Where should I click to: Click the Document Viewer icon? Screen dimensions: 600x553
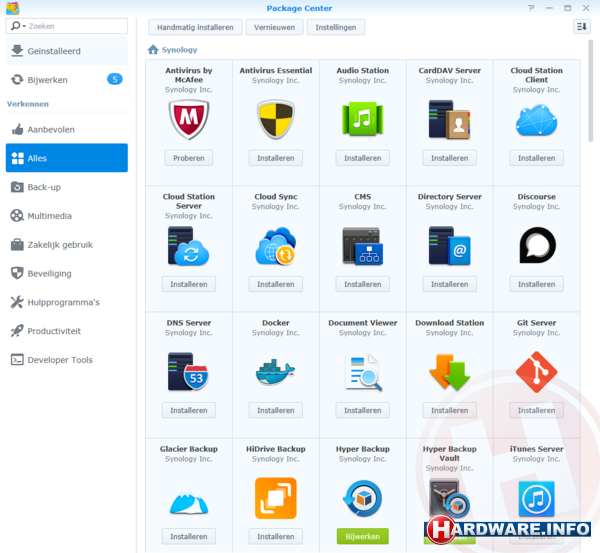pyautogui.click(x=364, y=372)
